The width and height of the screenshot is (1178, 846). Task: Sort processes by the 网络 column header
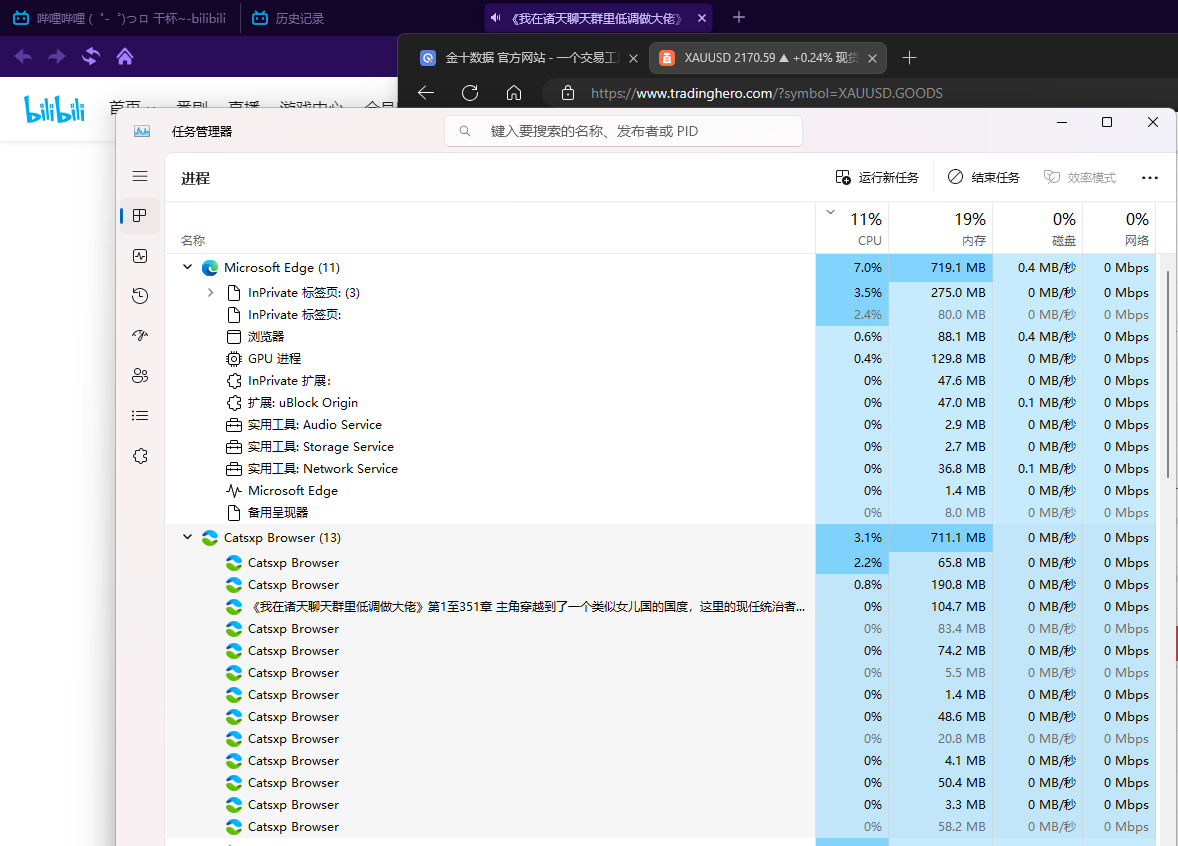(1119, 228)
